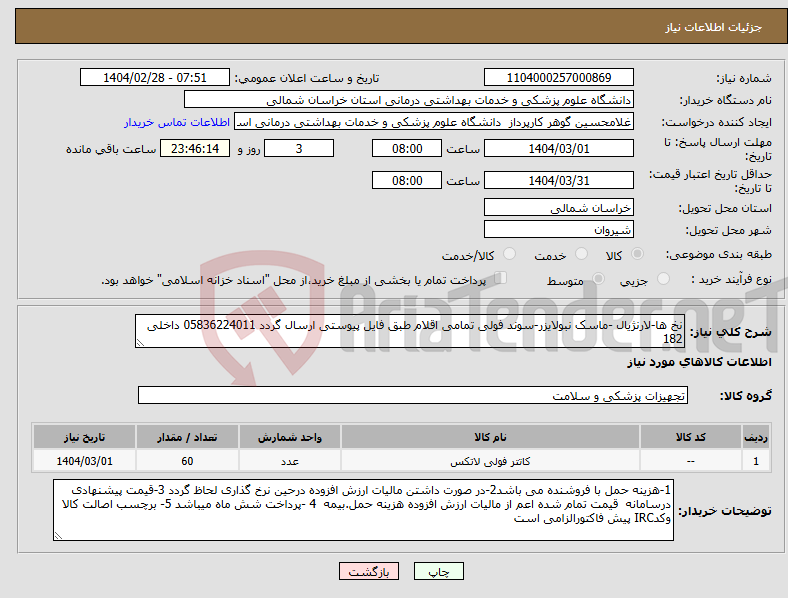Image resolution: width=788 pixels, height=598 pixels.
Task: Click the تاریخ نیاز column header
Action: [x=84, y=437]
